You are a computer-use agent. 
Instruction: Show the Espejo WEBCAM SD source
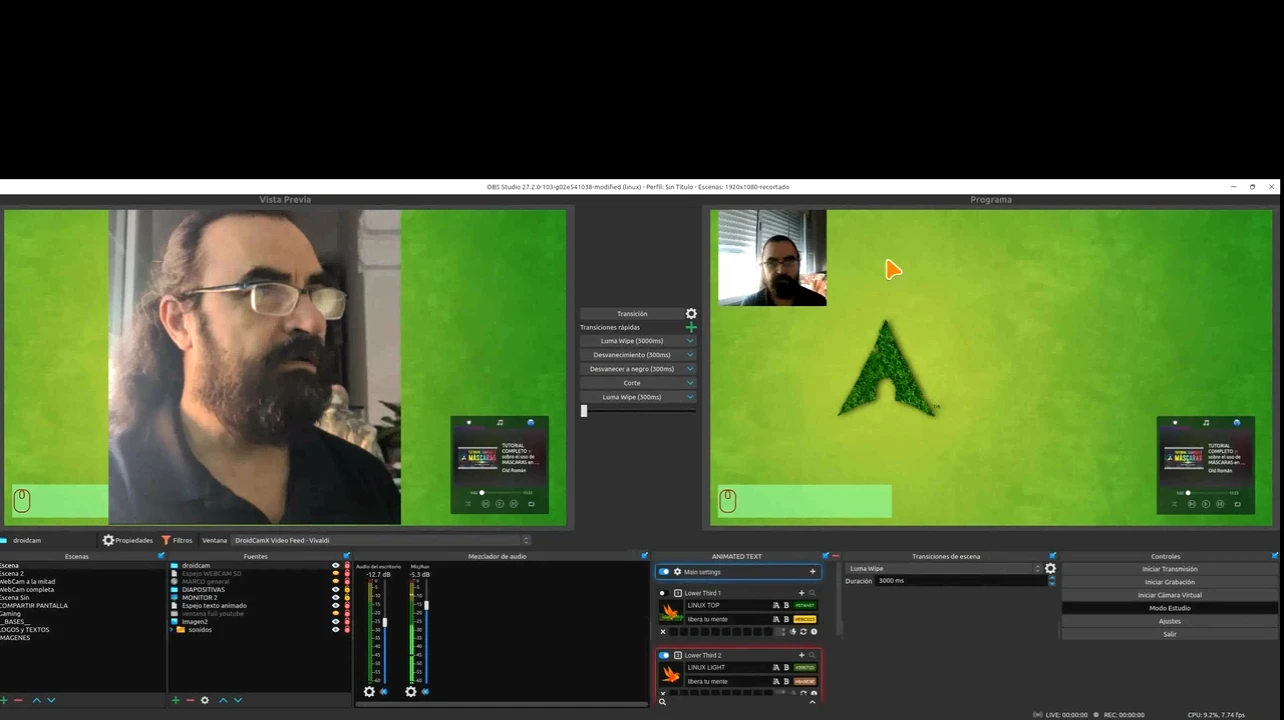point(336,573)
